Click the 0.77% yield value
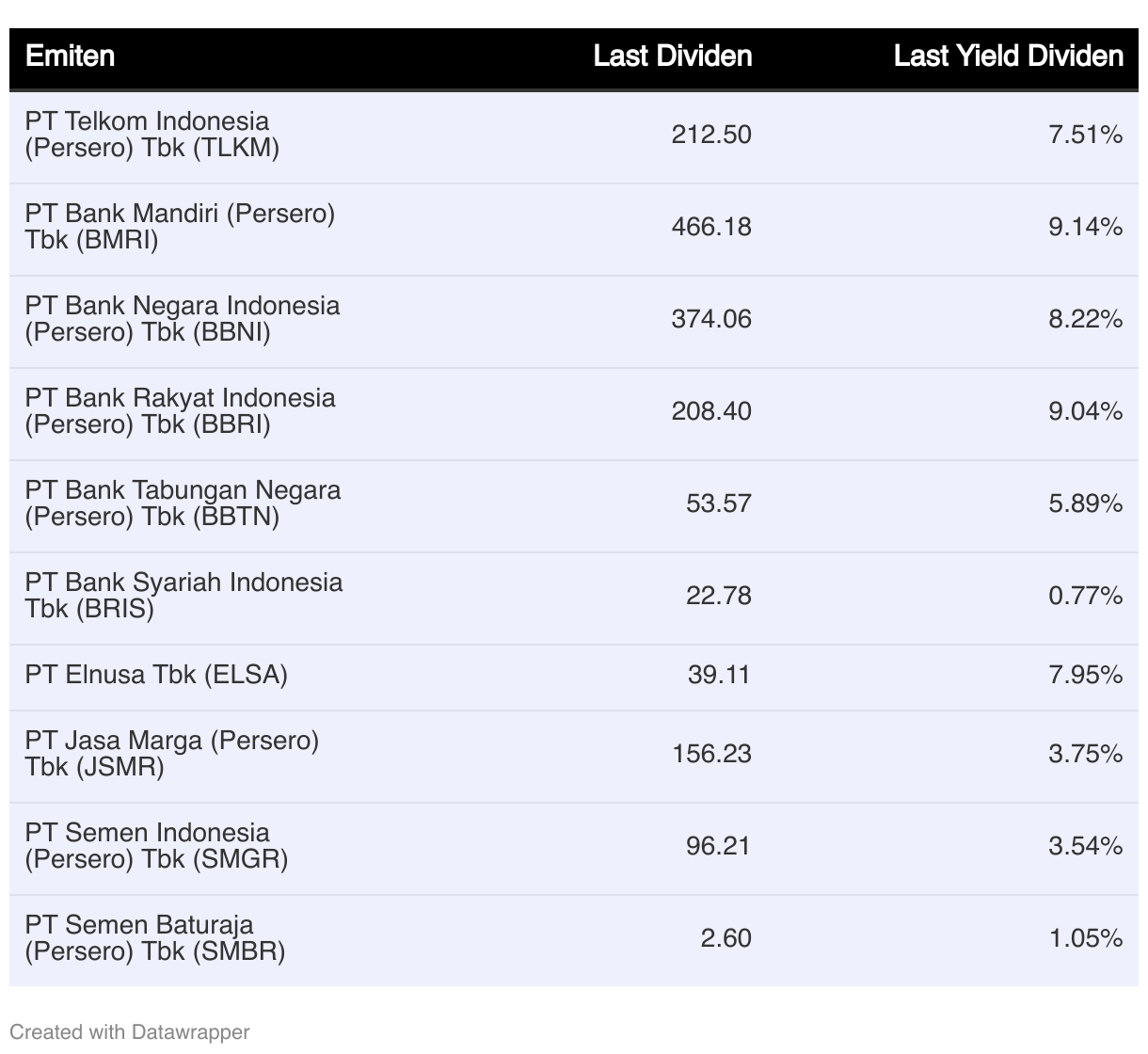 (1085, 596)
